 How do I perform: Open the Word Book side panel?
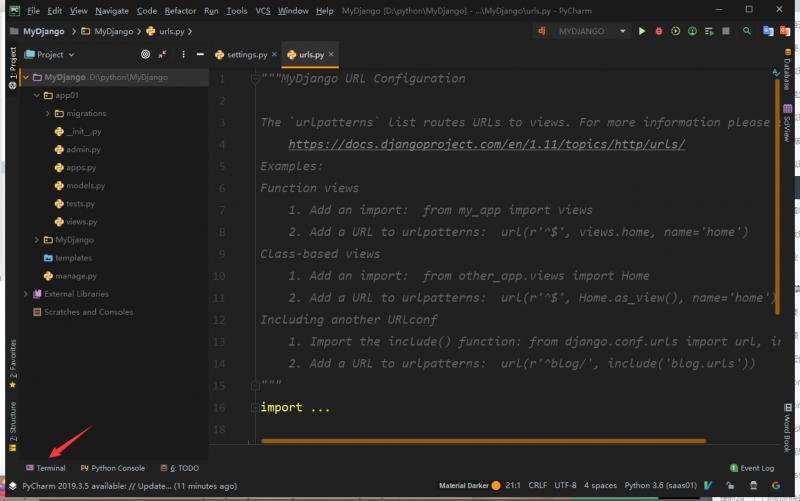coord(787,428)
